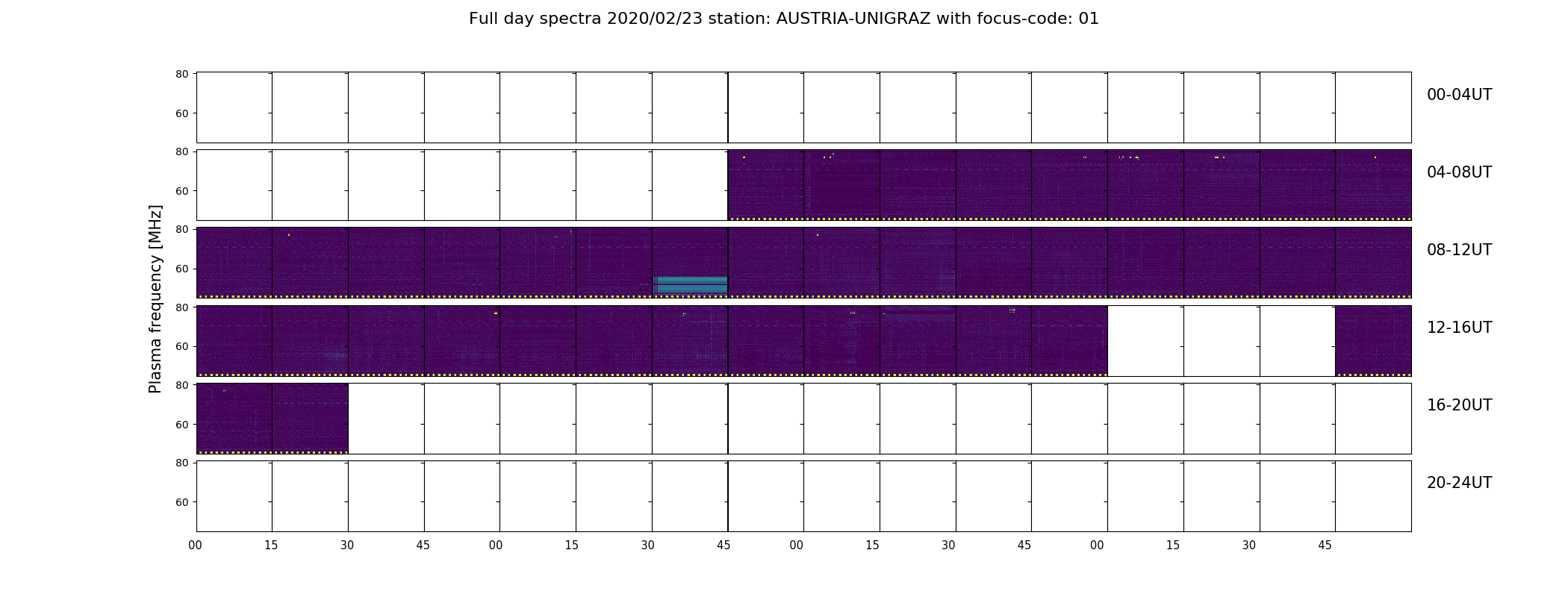Select the "20-24UT" row label
Image resolution: width=1568 pixels, height=597 pixels.
1459,483
